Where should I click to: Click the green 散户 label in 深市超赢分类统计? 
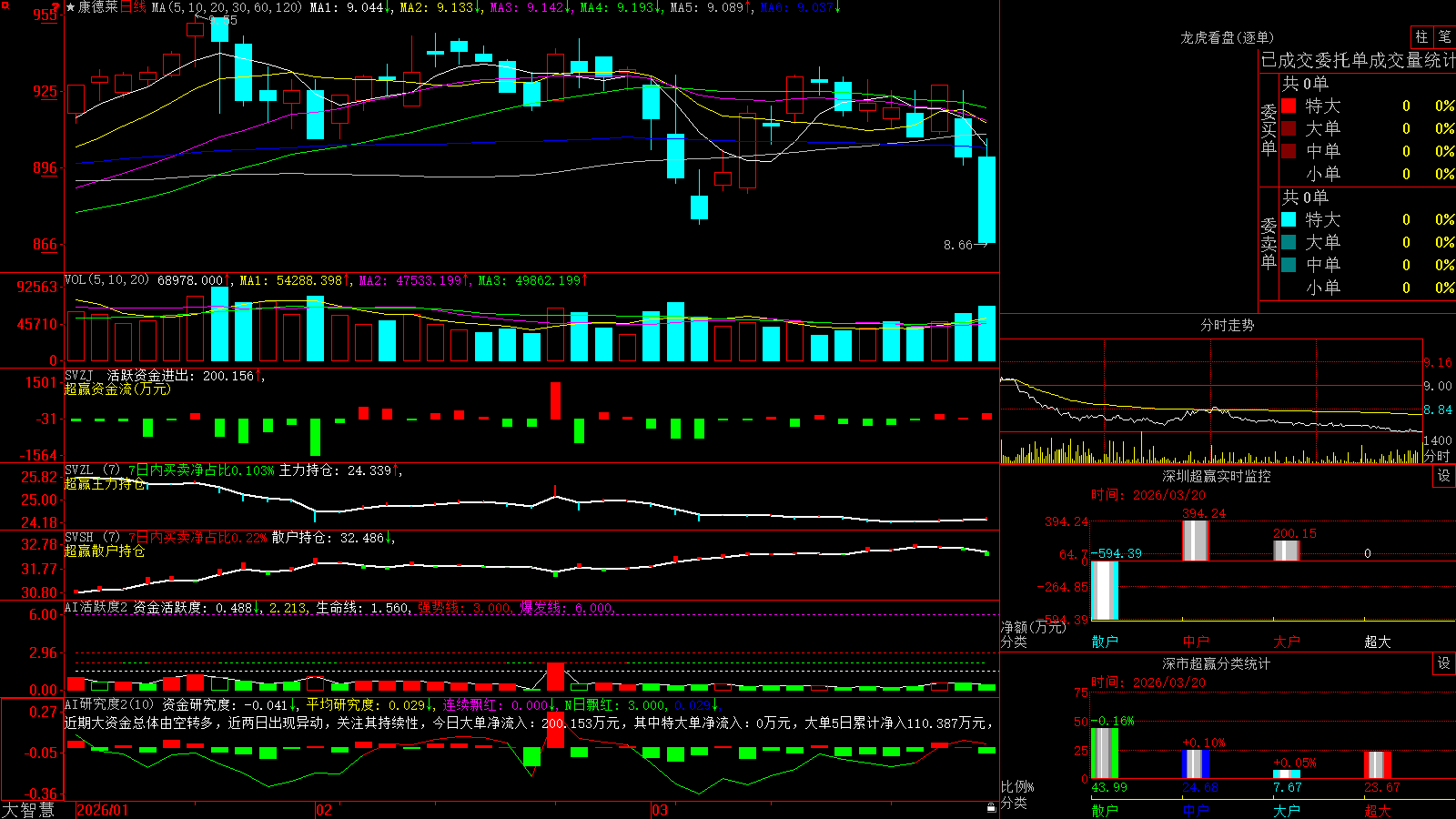pyautogui.click(x=1105, y=810)
